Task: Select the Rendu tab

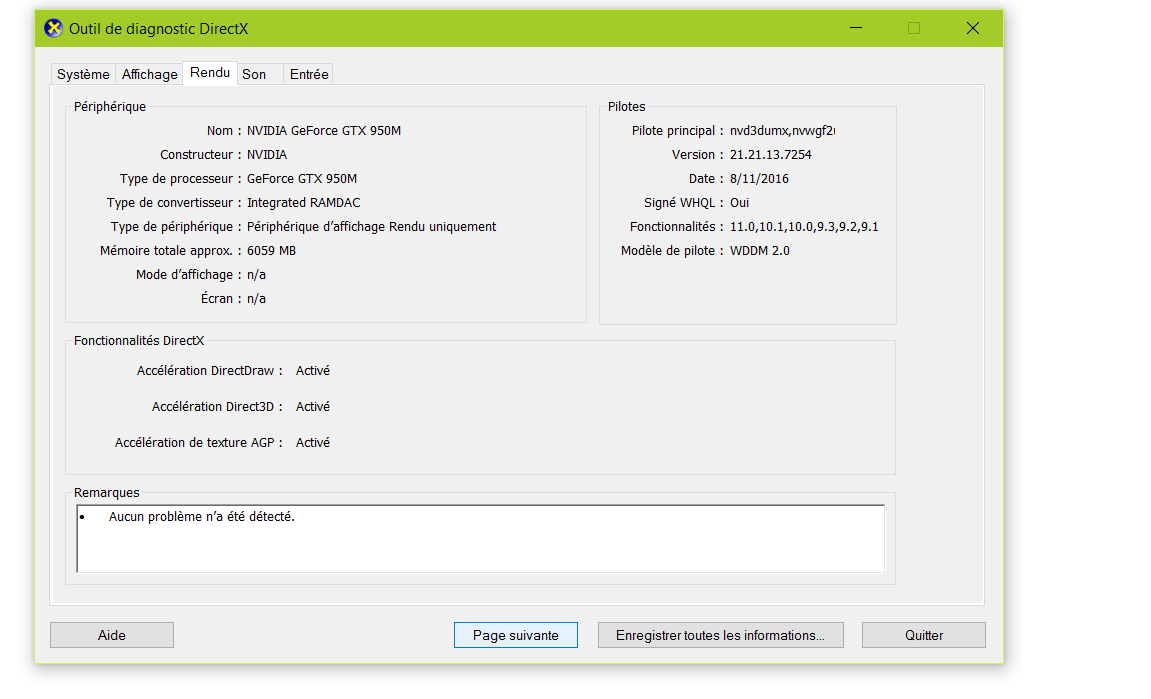Action: (210, 73)
